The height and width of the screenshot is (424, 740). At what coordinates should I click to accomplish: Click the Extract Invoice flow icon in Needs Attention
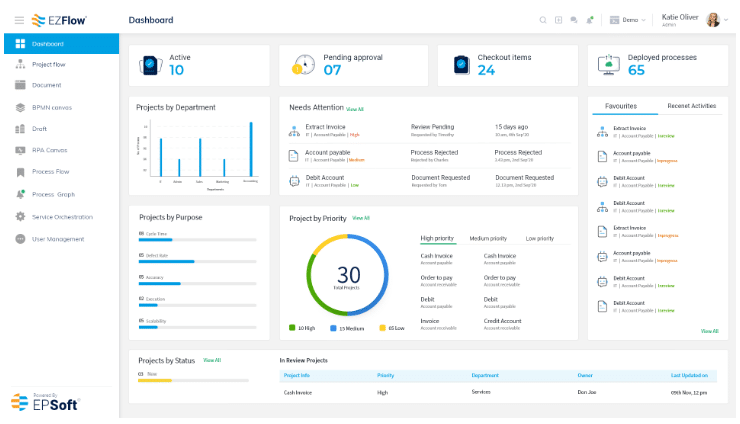[294, 131]
